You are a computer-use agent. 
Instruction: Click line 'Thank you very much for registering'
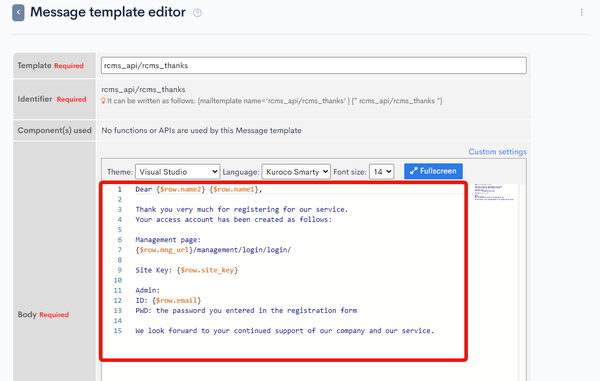tap(241, 209)
